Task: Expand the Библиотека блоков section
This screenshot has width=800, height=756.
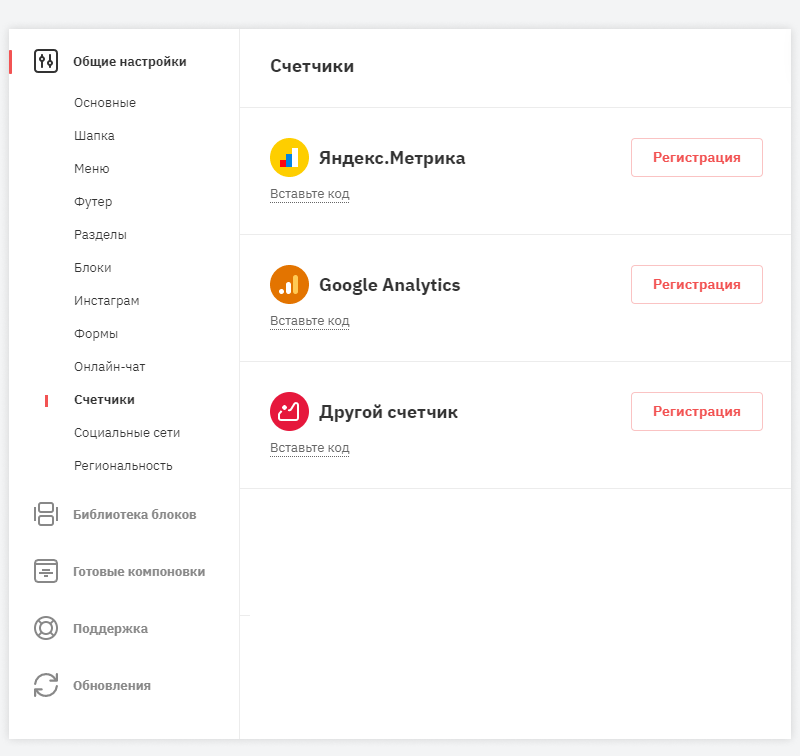Action: (x=134, y=514)
